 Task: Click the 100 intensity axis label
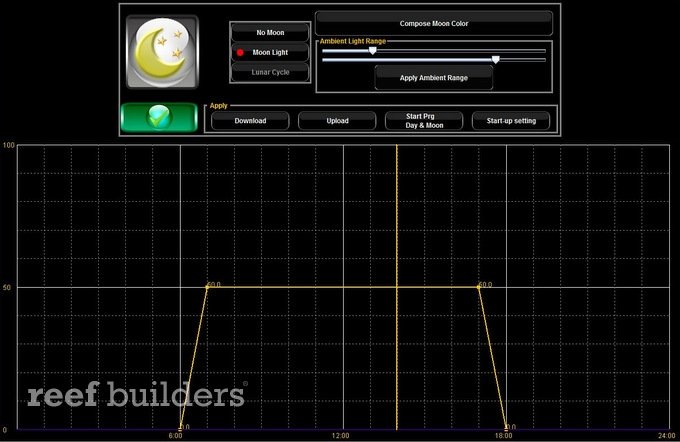pos(8,145)
